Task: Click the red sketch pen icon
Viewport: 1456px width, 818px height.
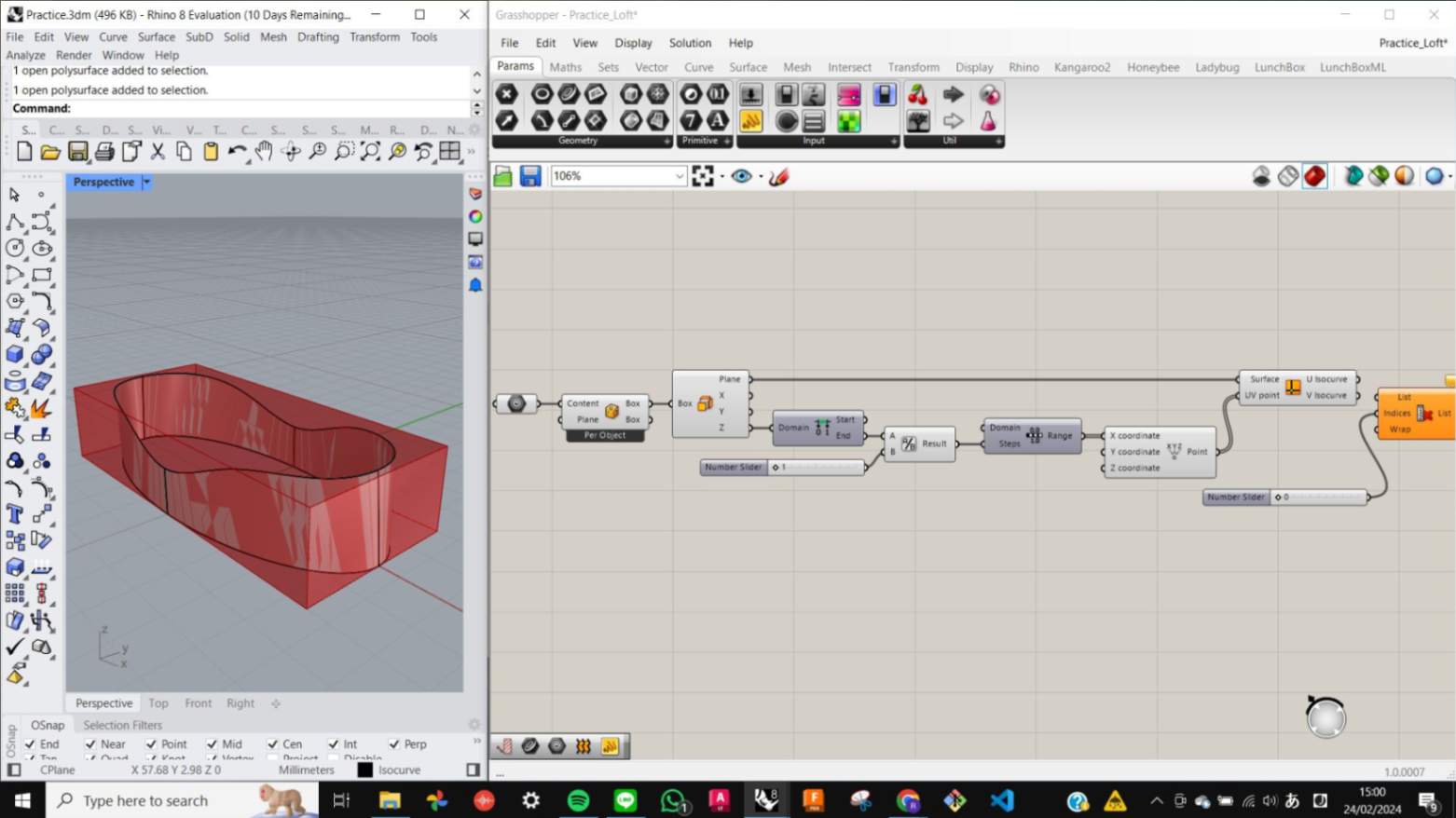Action: pyautogui.click(x=779, y=176)
